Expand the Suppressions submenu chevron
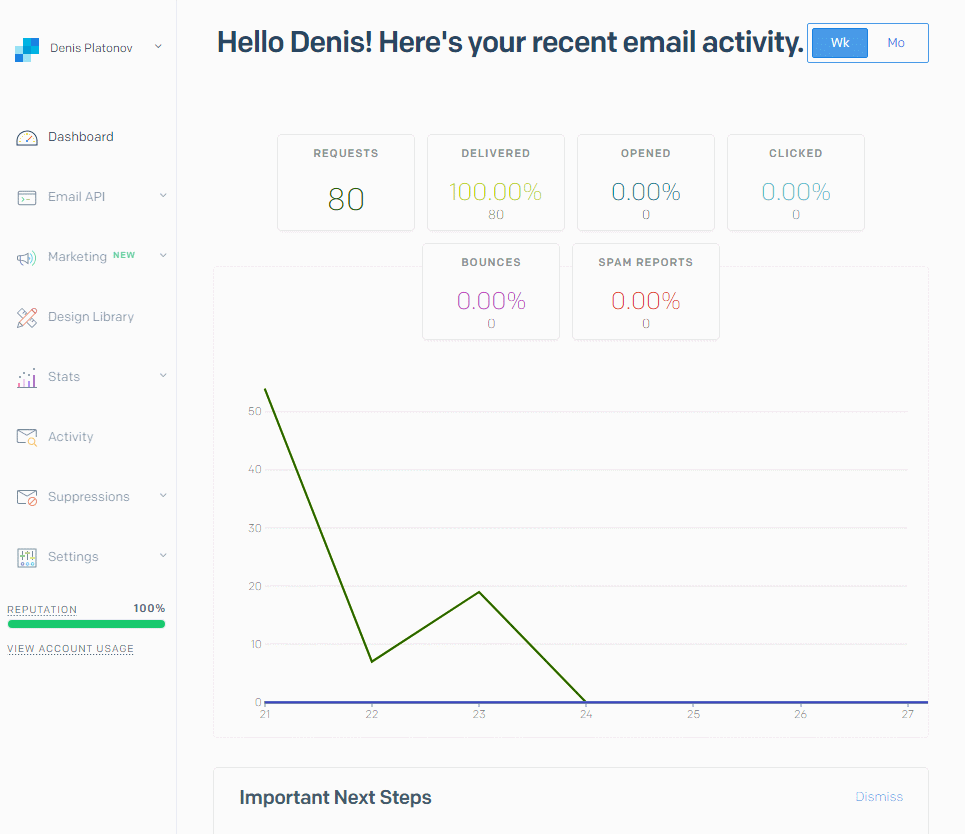Image resolution: width=965 pixels, height=834 pixels. click(163, 496)
